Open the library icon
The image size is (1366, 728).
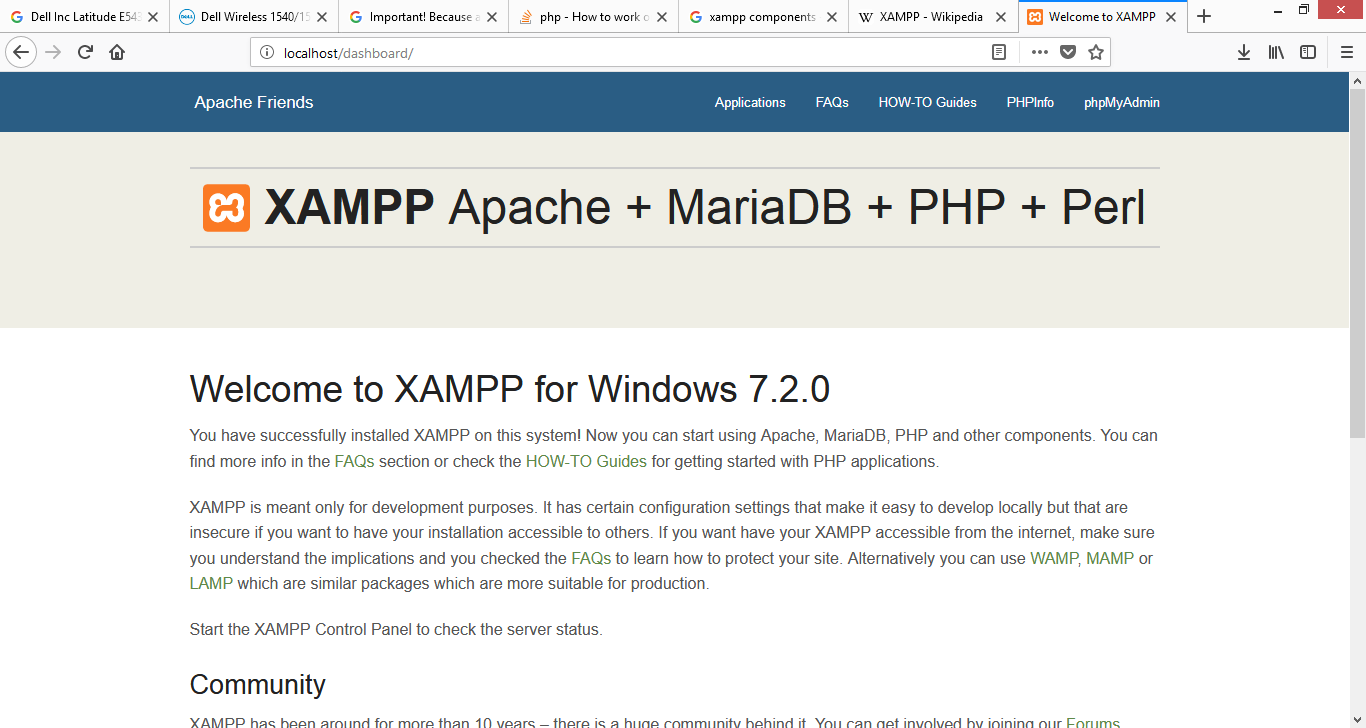1276,52
